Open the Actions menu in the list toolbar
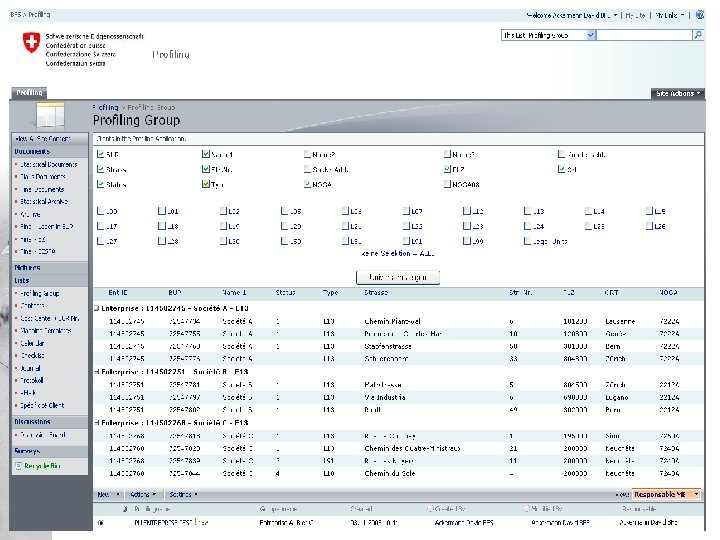This screenshot has width=720, height=540. pos(141,494)
